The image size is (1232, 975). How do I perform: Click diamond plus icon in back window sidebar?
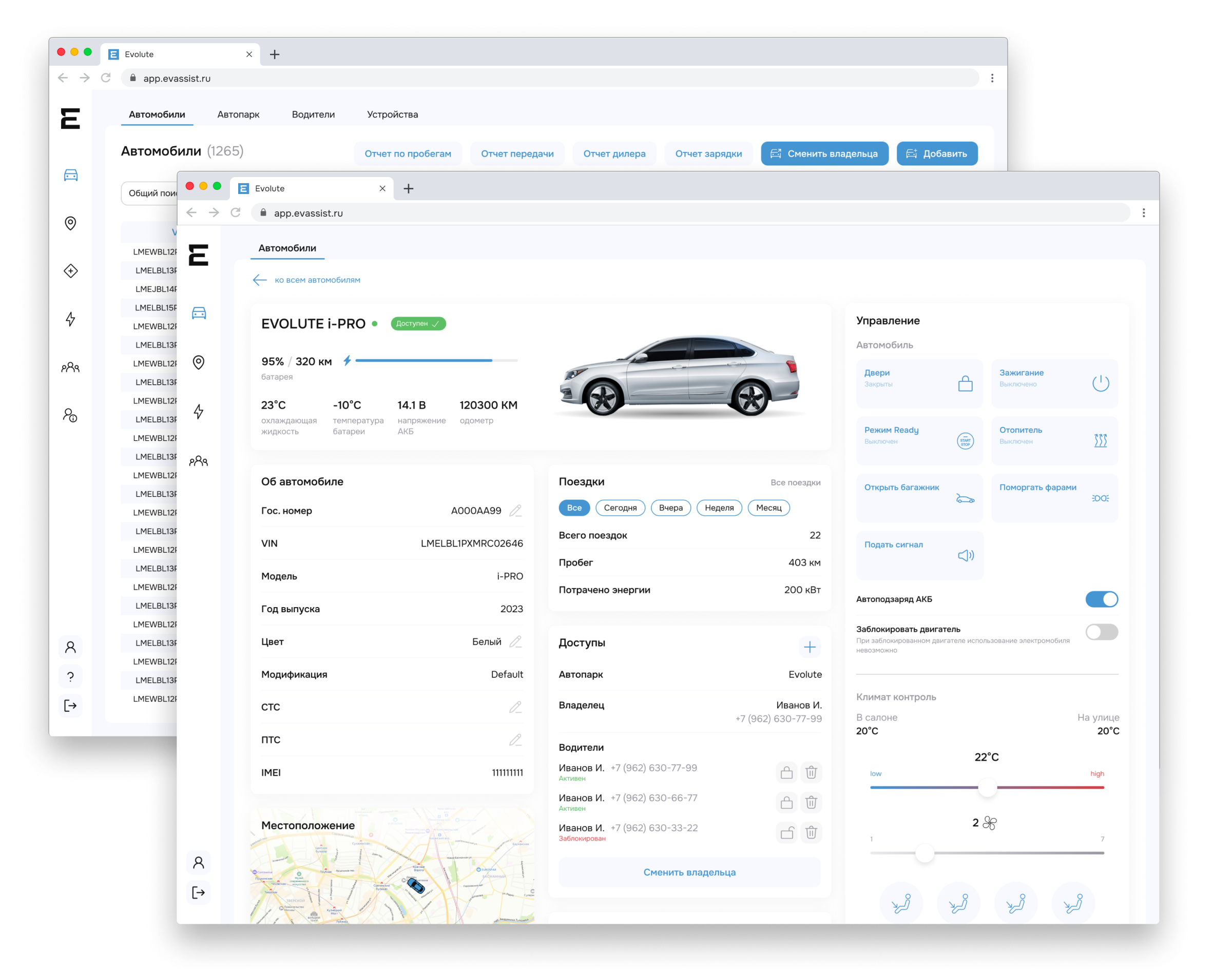pos(71,271)
